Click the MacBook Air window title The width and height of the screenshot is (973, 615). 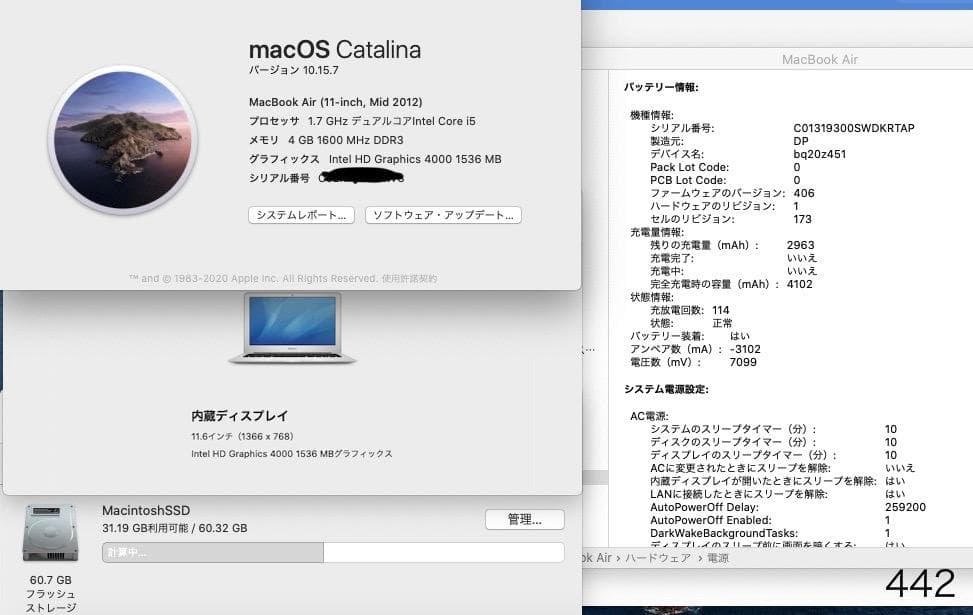(820, 60)
